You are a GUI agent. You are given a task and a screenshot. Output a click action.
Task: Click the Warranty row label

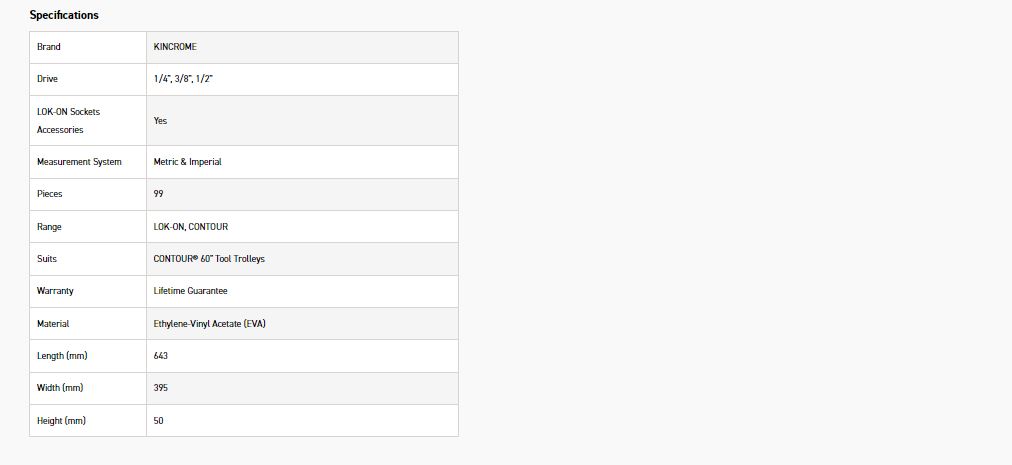55,291
